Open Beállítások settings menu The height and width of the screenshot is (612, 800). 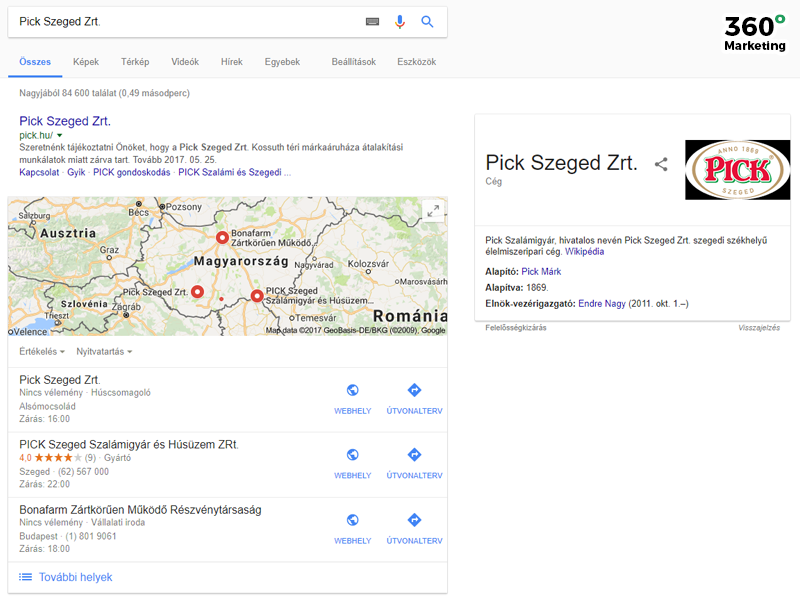click(354, 62)
